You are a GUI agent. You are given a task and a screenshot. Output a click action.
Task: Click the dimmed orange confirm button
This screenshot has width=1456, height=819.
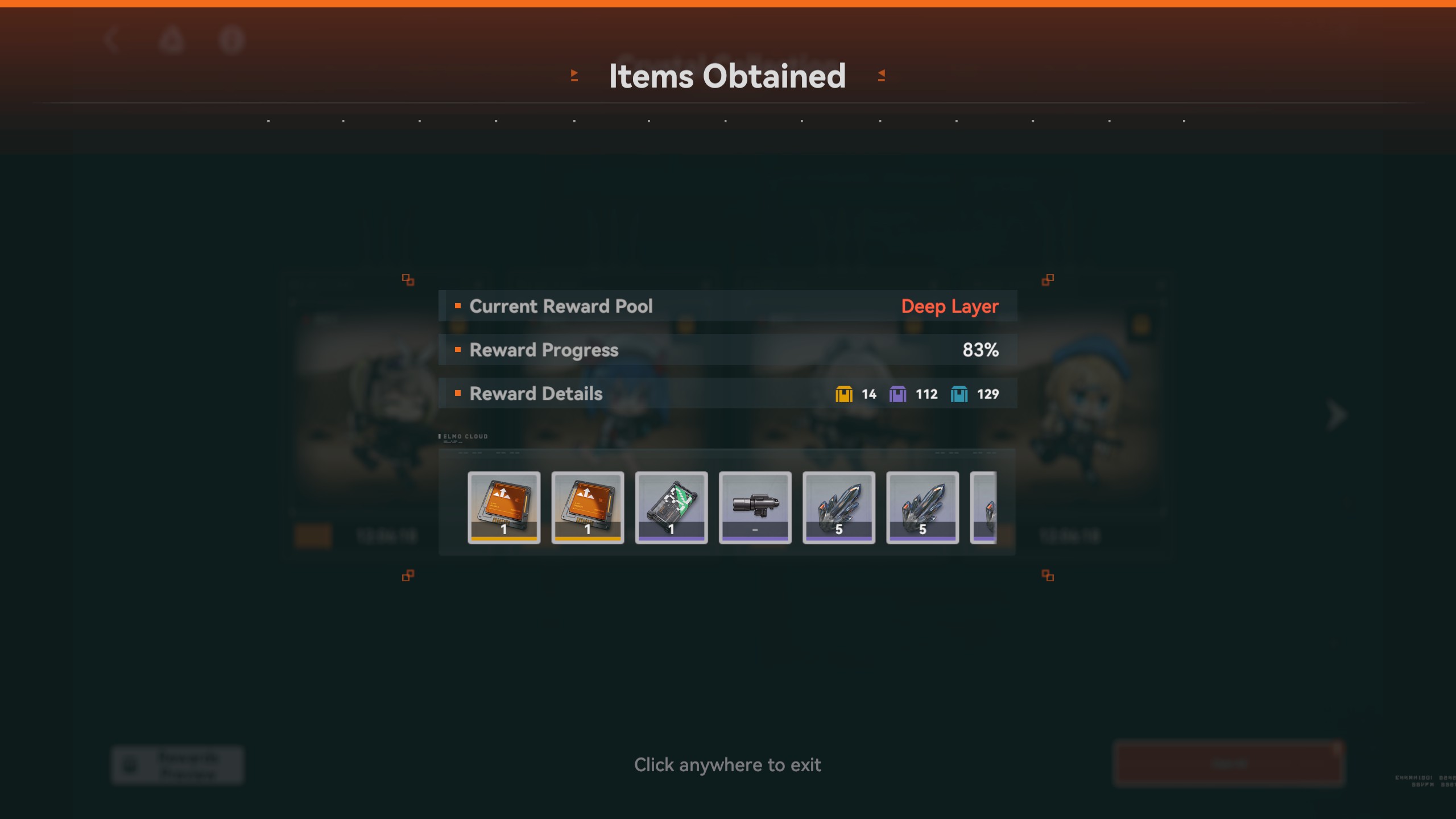coord(1228,764)
